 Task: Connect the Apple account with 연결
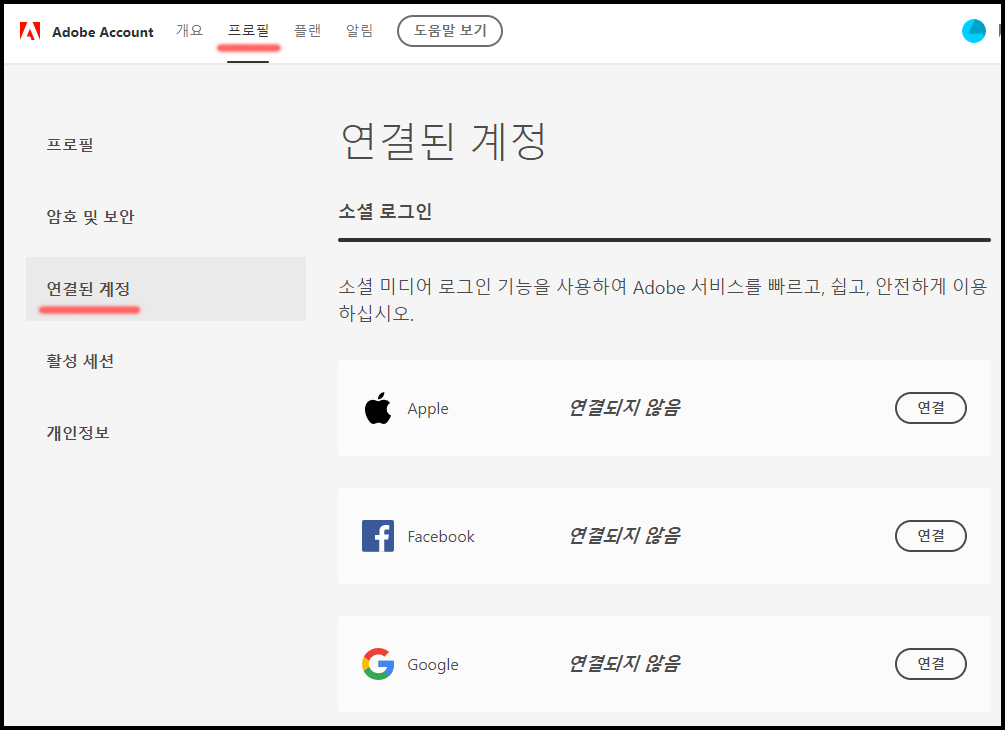(x=931, y=408)
